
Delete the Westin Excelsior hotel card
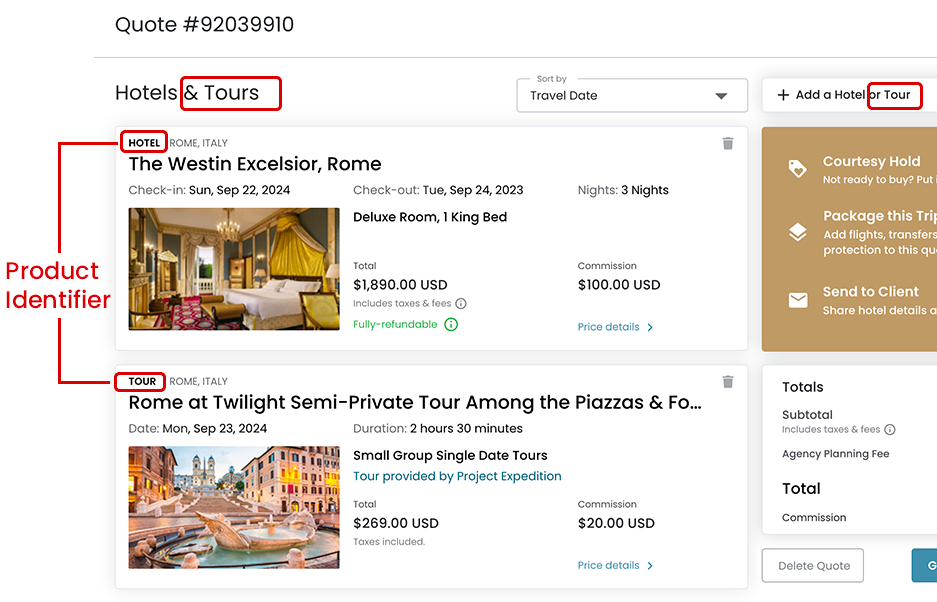coord(728,143)
